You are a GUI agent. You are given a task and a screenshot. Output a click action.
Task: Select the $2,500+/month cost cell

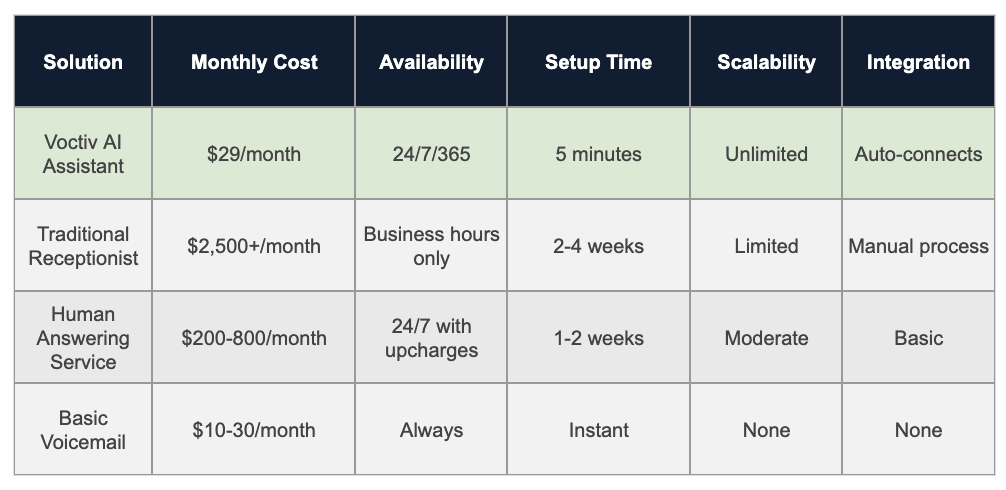click(254, 246)
